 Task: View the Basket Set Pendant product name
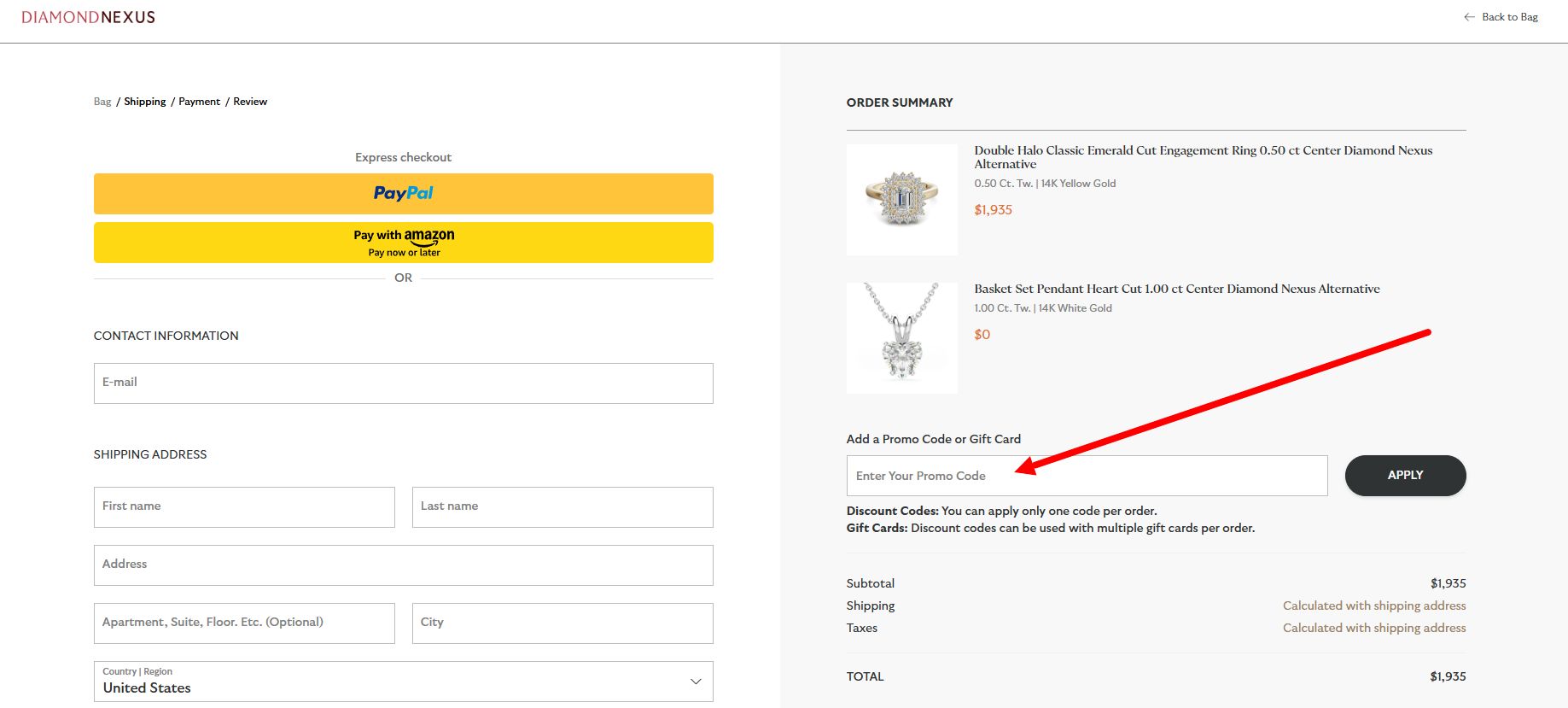tap(1177, 289)
